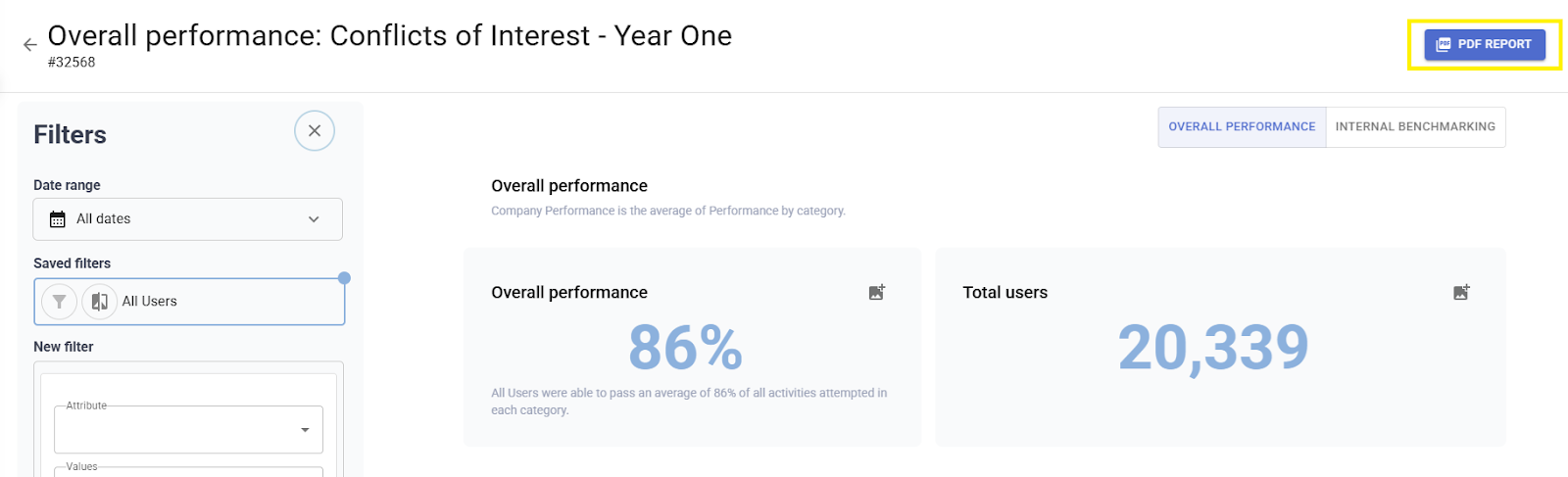
Task: Go back using the left arrow
Action: coord(29,44)
